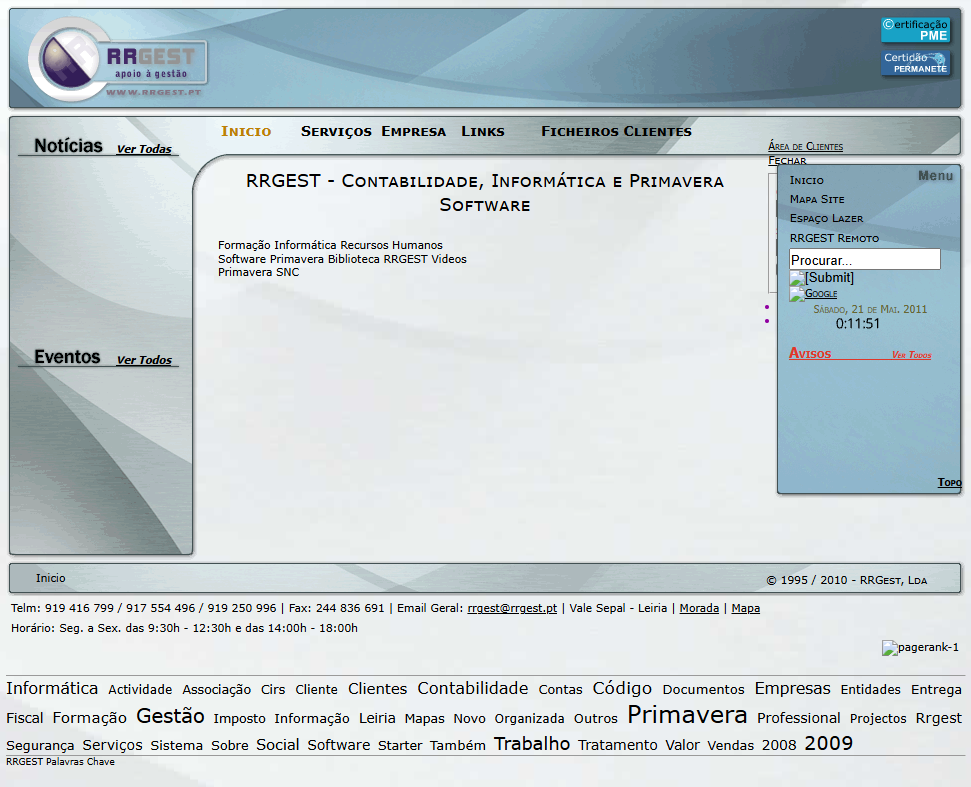Open RRGEST Remoto in the side menu
This screenshot has width=971, height=787.
coord(834,238)
